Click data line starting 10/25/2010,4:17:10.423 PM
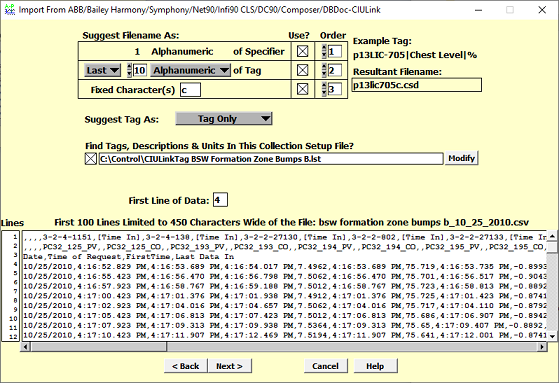The image size is (559, 383). pos(284,336)
